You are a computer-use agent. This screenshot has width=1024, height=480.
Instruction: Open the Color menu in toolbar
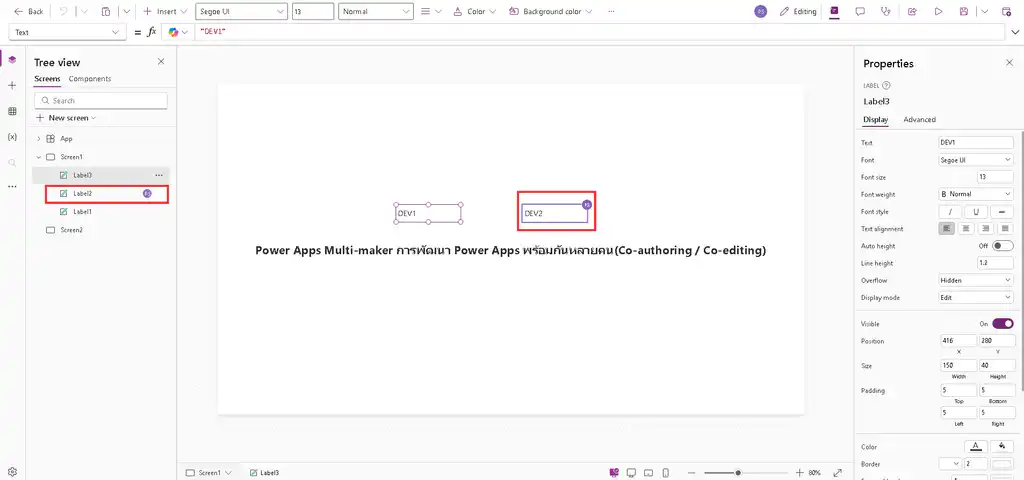474,11
